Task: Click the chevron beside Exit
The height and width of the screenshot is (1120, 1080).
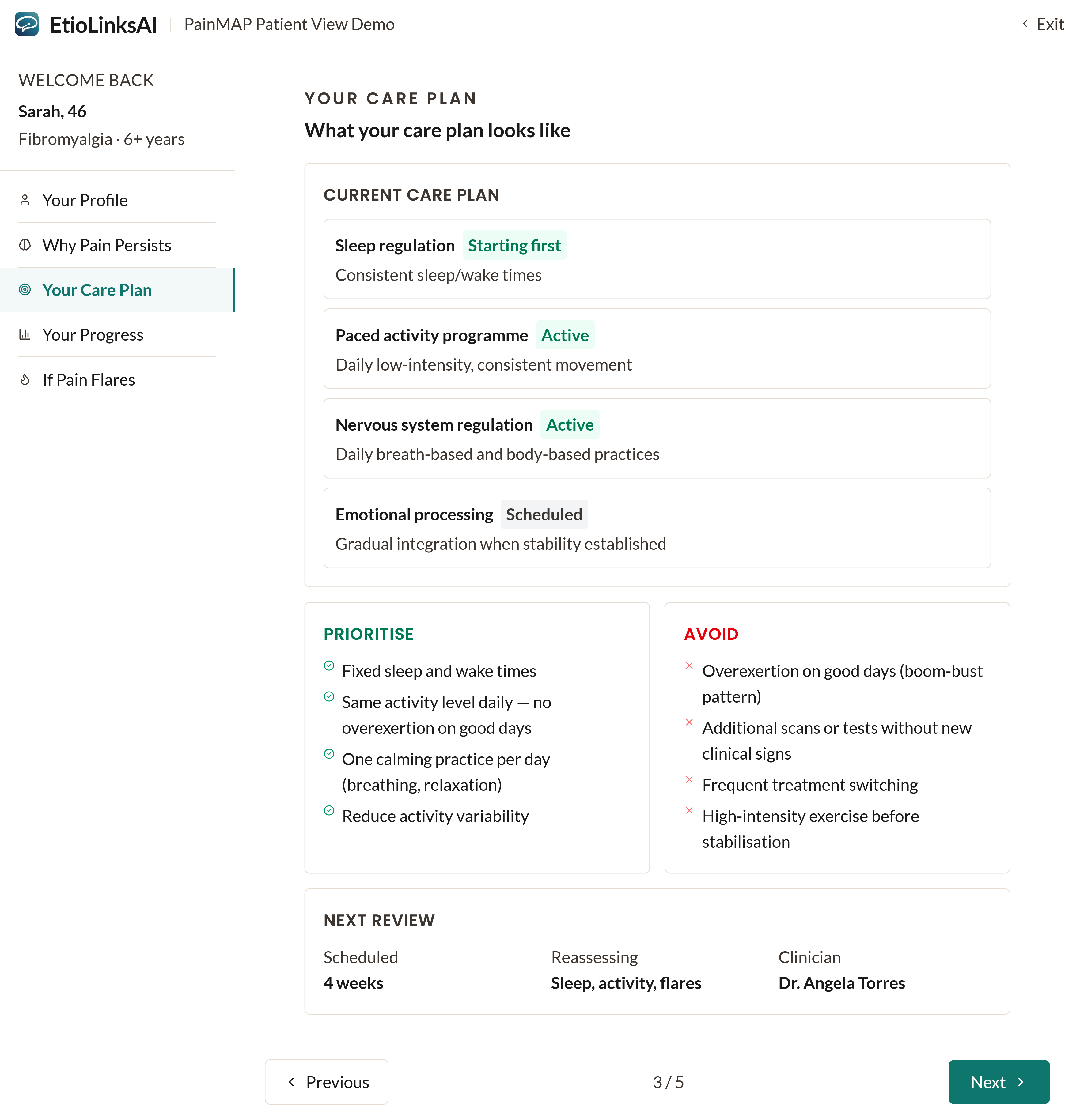Action: pyautogui.click(x=1025, y=24)
